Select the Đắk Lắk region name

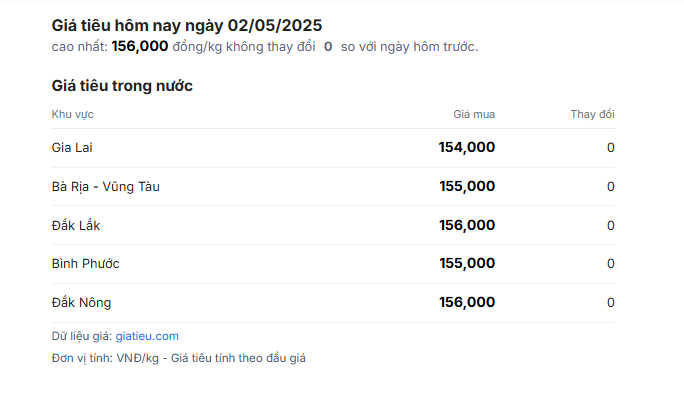point(76,226)
